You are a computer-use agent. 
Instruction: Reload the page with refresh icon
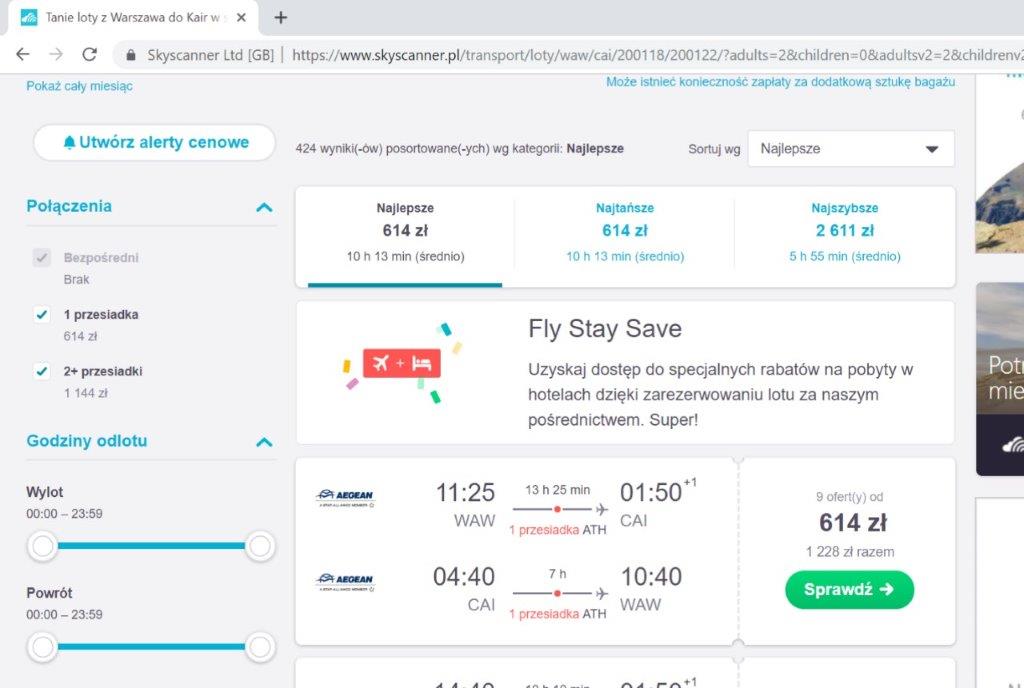[x=89, y=55]
